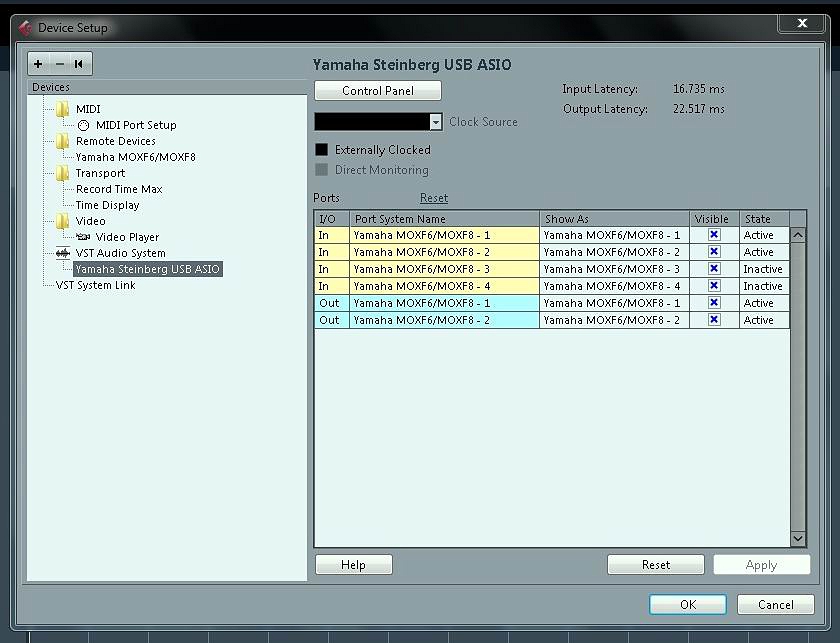
Task: Click the Reset button beside Apply
Action: click(x=656, y=565)
